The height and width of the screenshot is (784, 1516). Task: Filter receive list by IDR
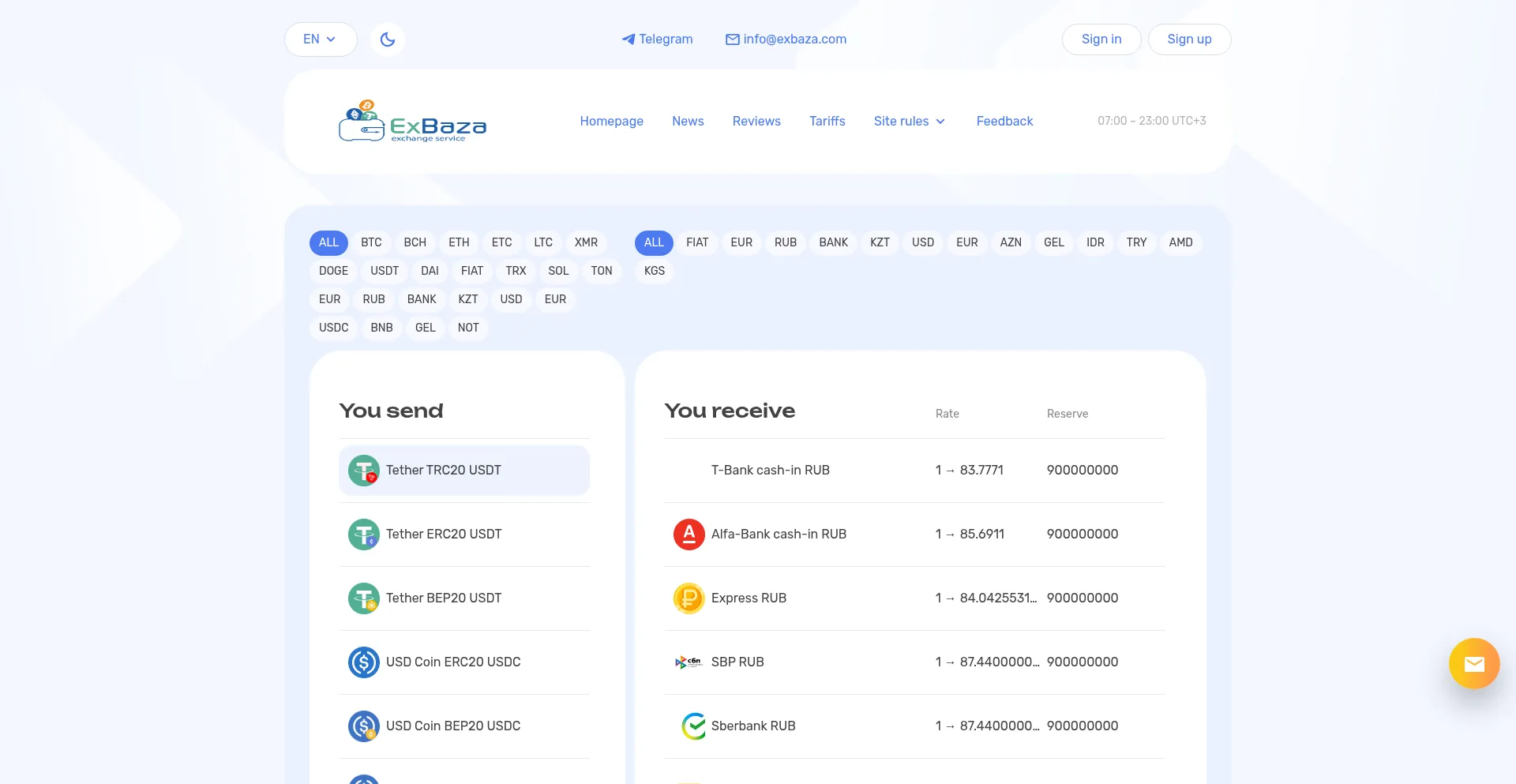pyautogui.click(x=1095, y=242)
